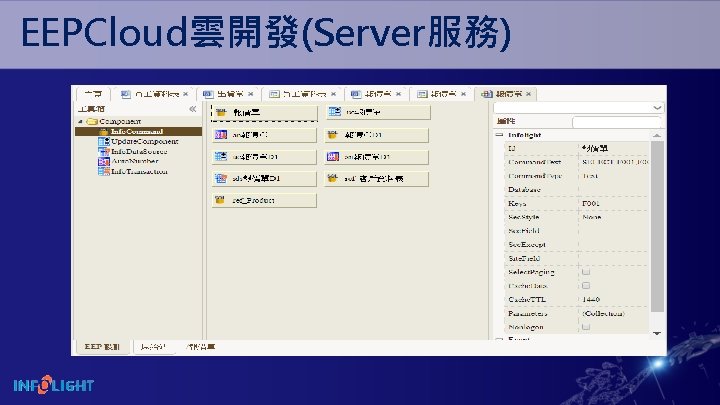Click the Keys property value F001

point(591,203)
